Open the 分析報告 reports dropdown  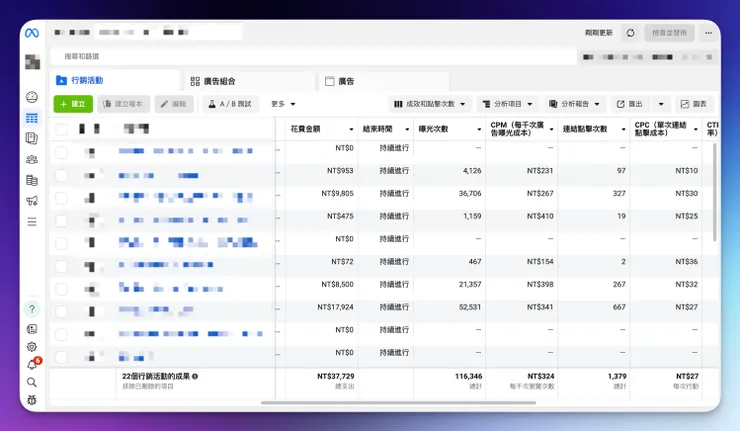(574, 104)
